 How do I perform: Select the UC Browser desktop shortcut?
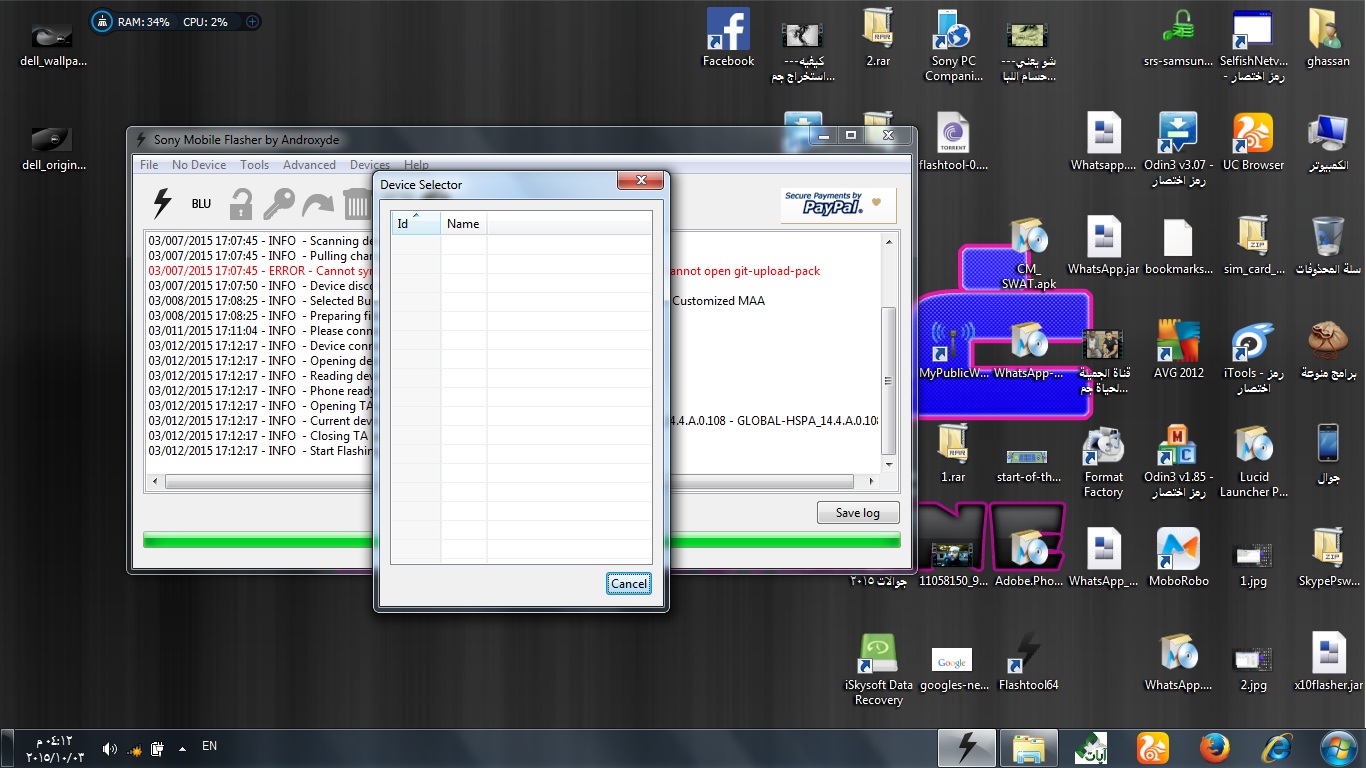tap(1253, 143)
